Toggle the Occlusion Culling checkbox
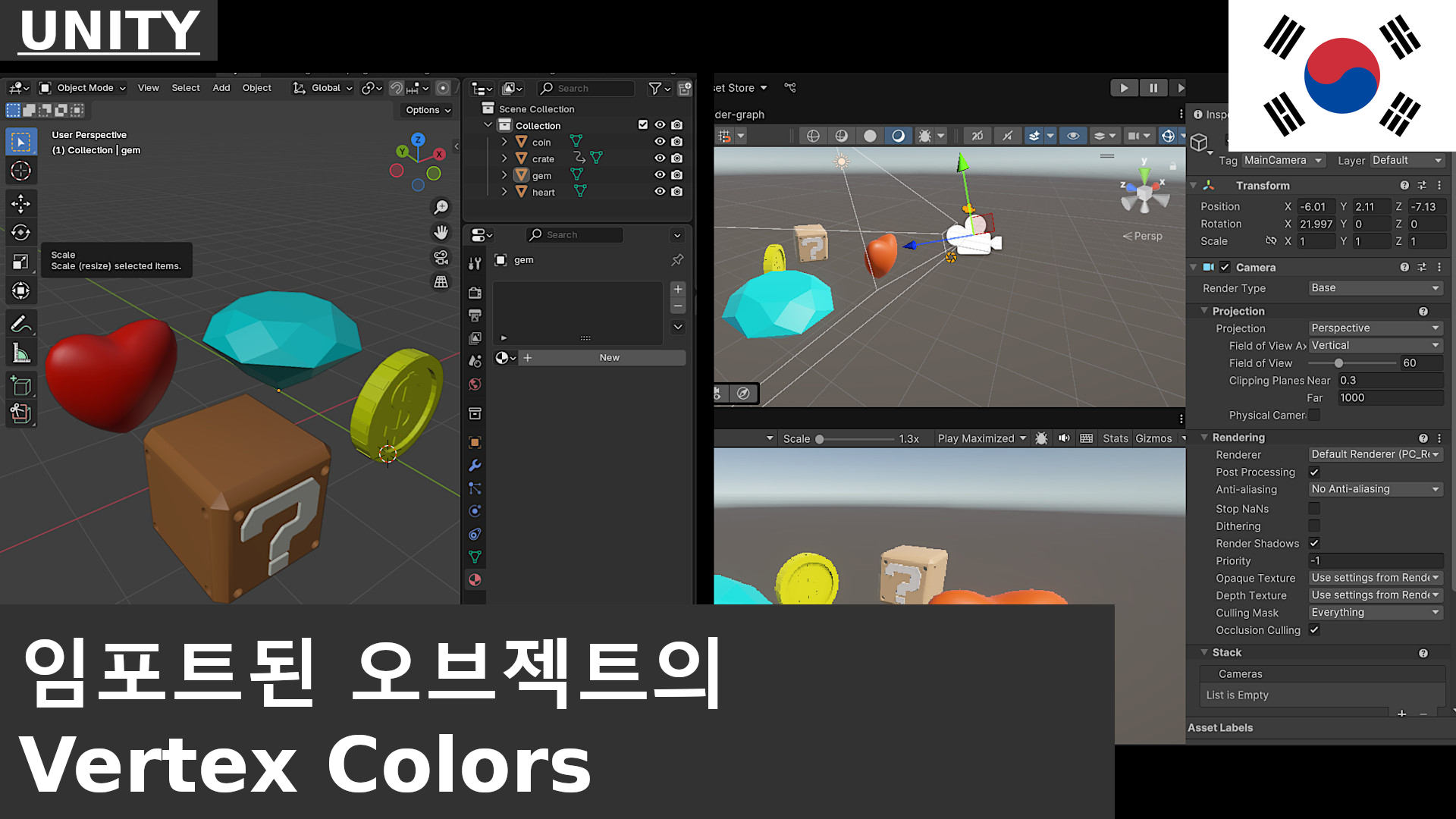Viewport: 1456px width, 819px height. pos(1314,630)
